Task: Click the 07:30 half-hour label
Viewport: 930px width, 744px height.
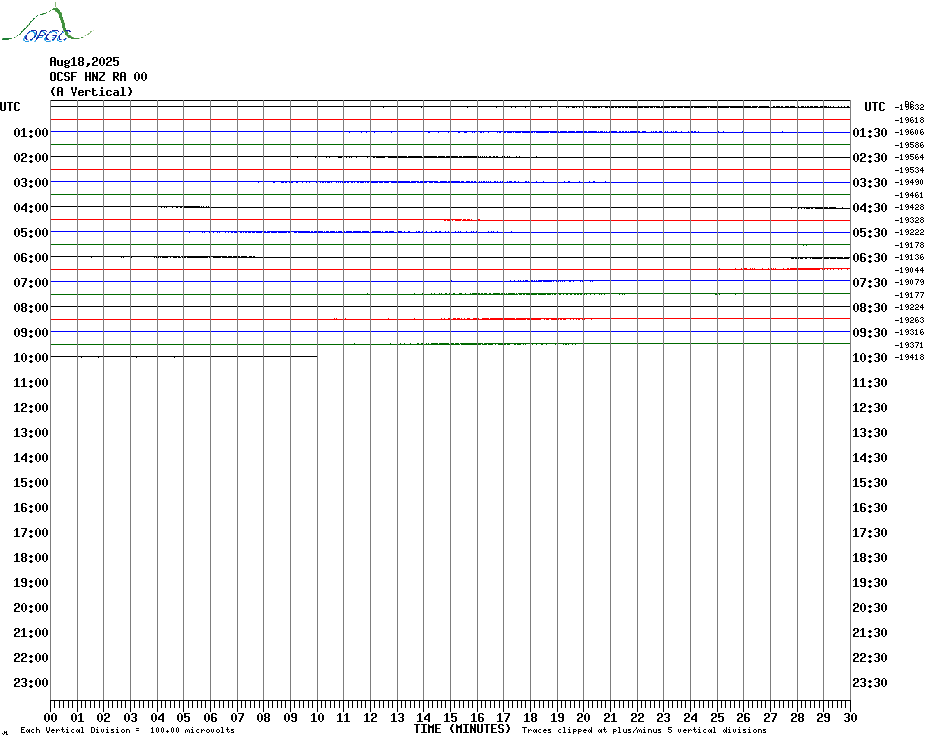Action: (x=870, y=283)
